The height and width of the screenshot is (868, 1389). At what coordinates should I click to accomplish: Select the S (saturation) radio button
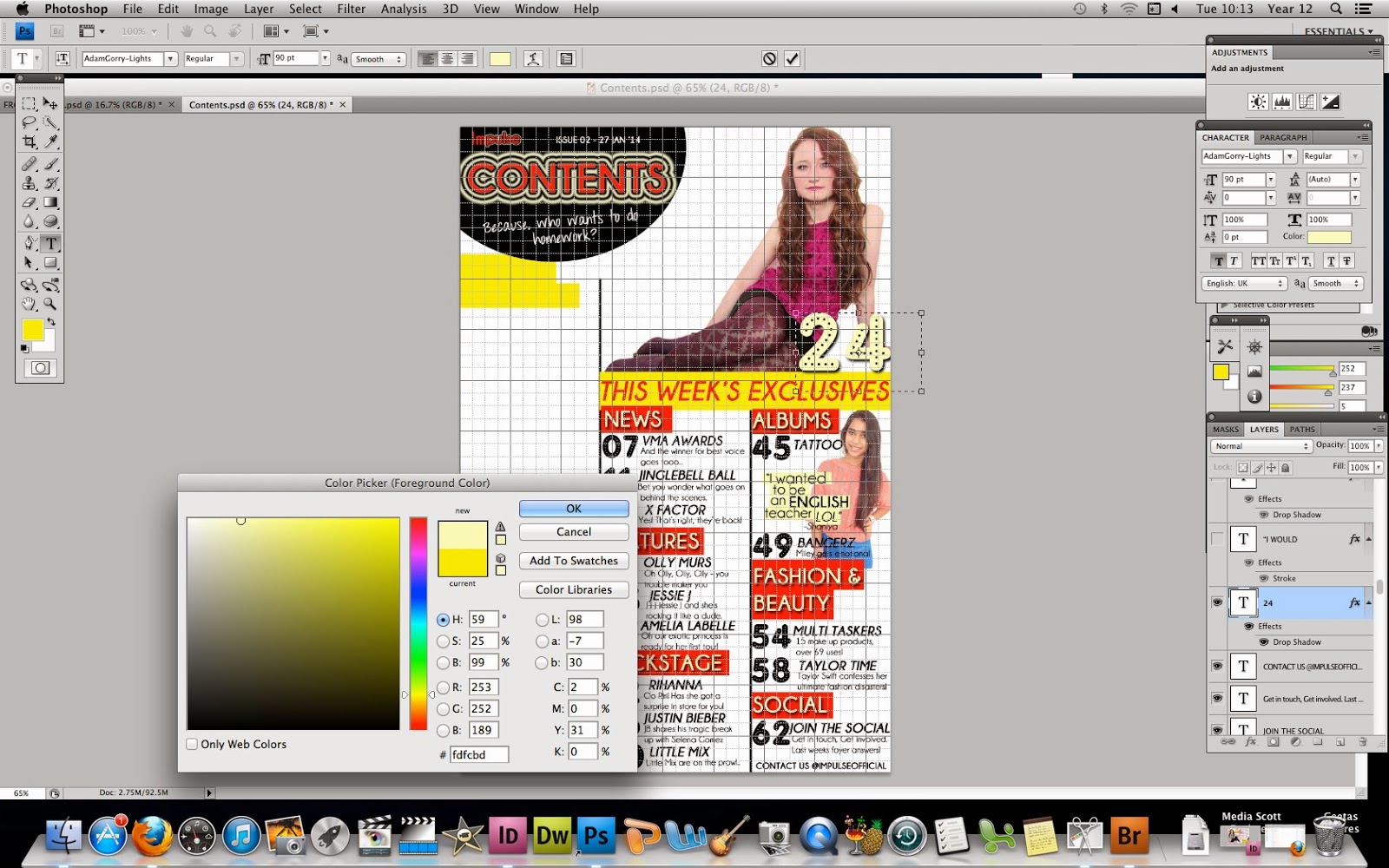click(x=444, y=641)
